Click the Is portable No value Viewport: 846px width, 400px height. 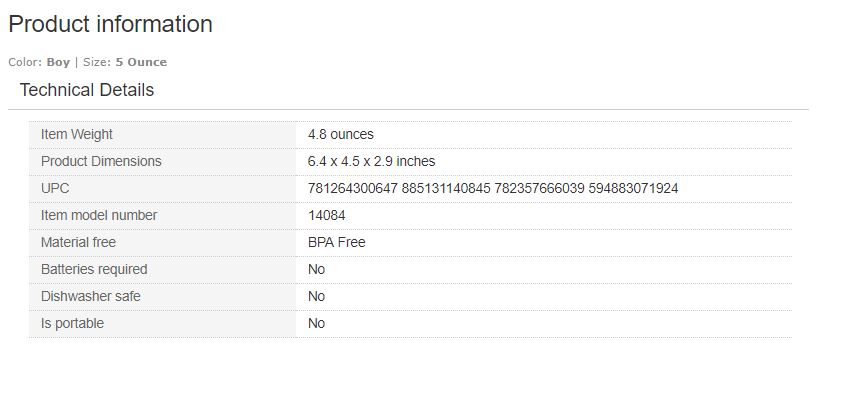(316, 323)
